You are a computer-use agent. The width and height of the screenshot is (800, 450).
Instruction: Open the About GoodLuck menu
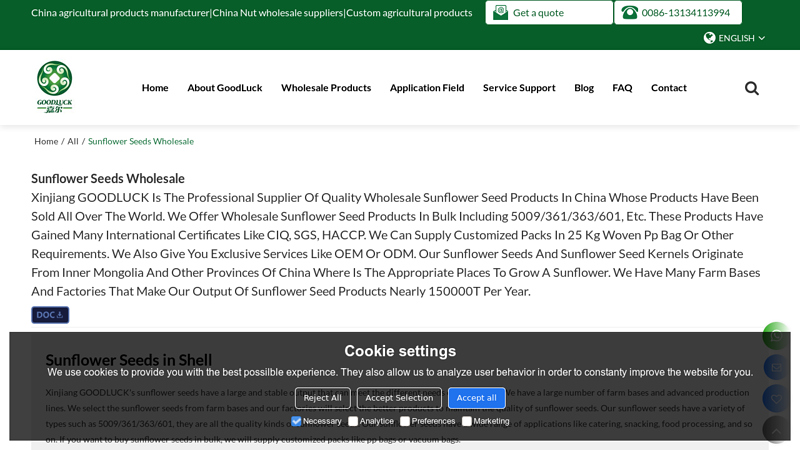224,88
